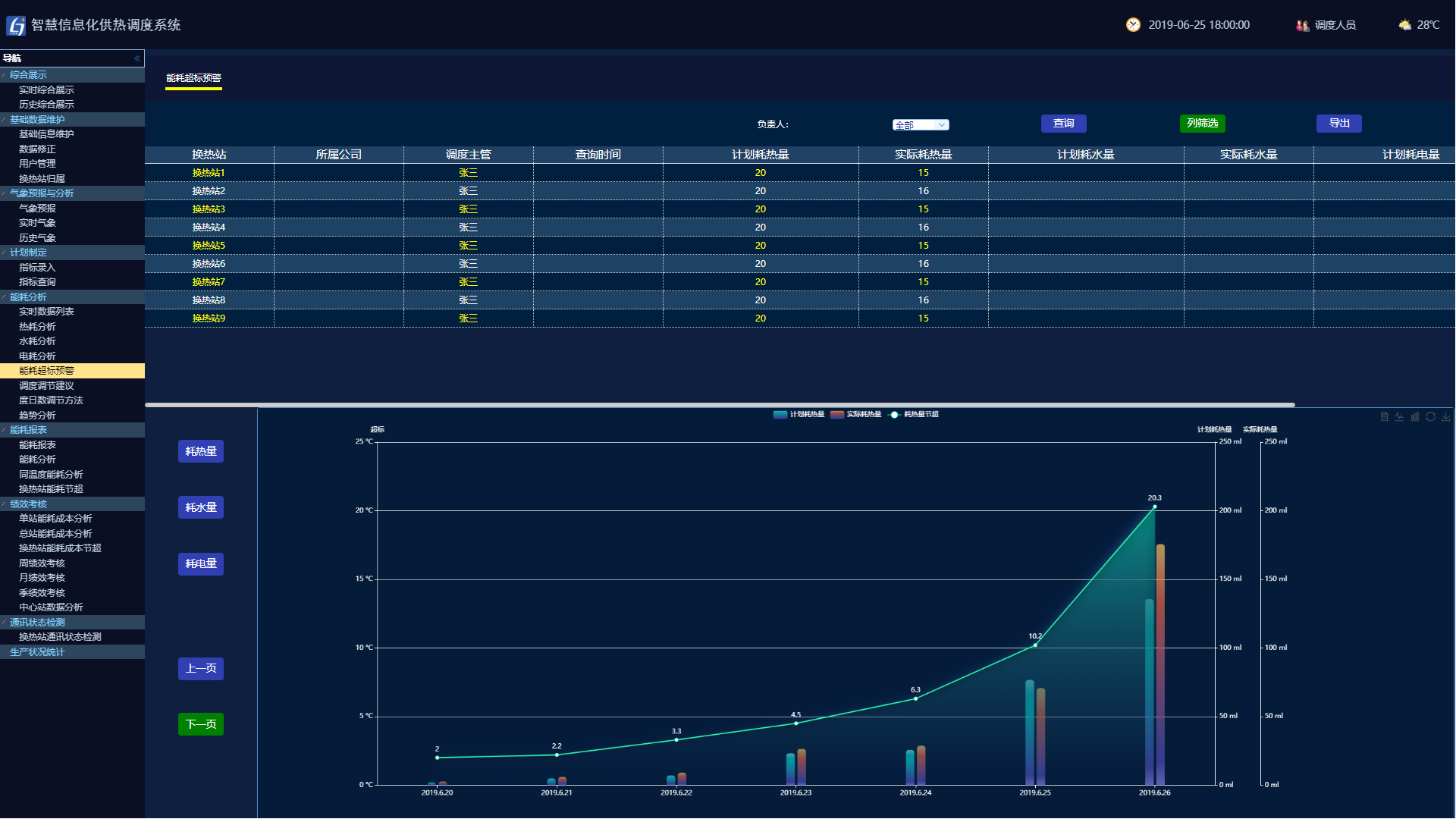Screen dimensions: 1456x819
Task: Click the horizontal table scrollbar
Action: (720, 405)
